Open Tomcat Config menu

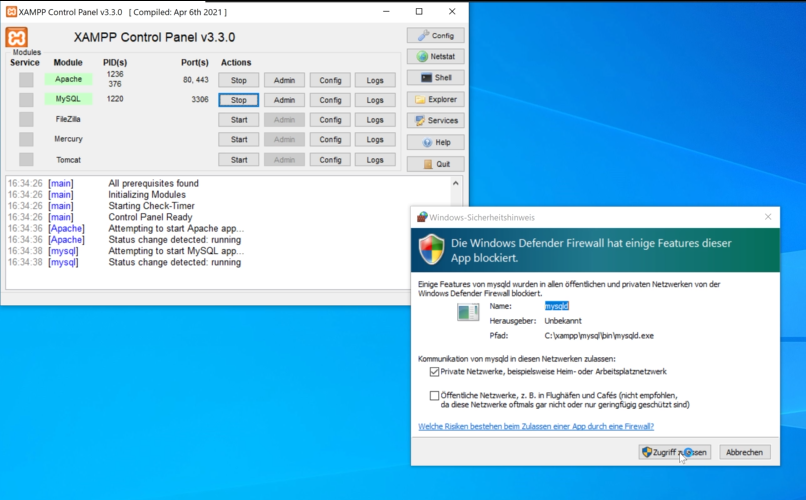pos(330,160)
